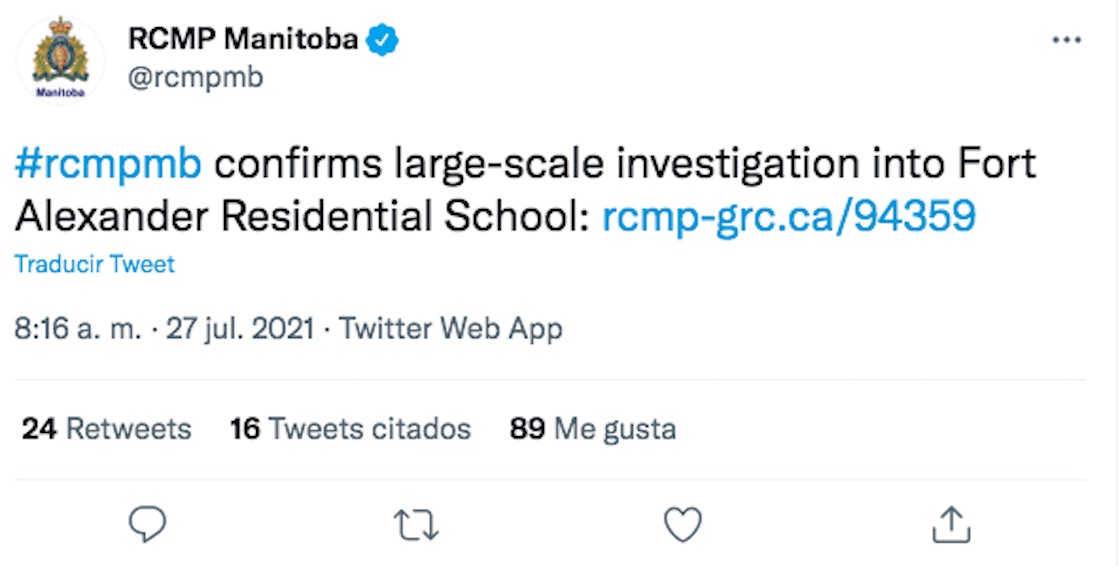The height and width of the screenshot is (566, 1120).
Task: Open the #rcmpmb hashtag
Action: (x=108, y=164)
